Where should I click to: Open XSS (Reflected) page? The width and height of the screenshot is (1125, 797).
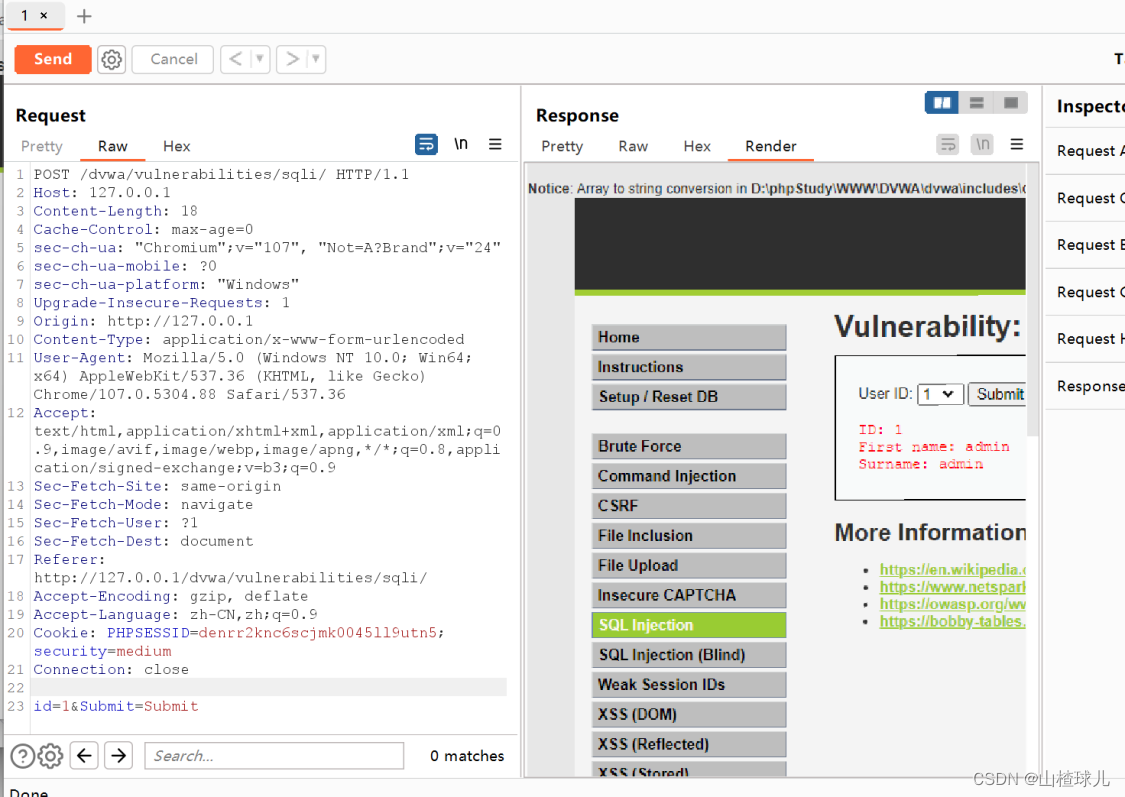point(689,744)
